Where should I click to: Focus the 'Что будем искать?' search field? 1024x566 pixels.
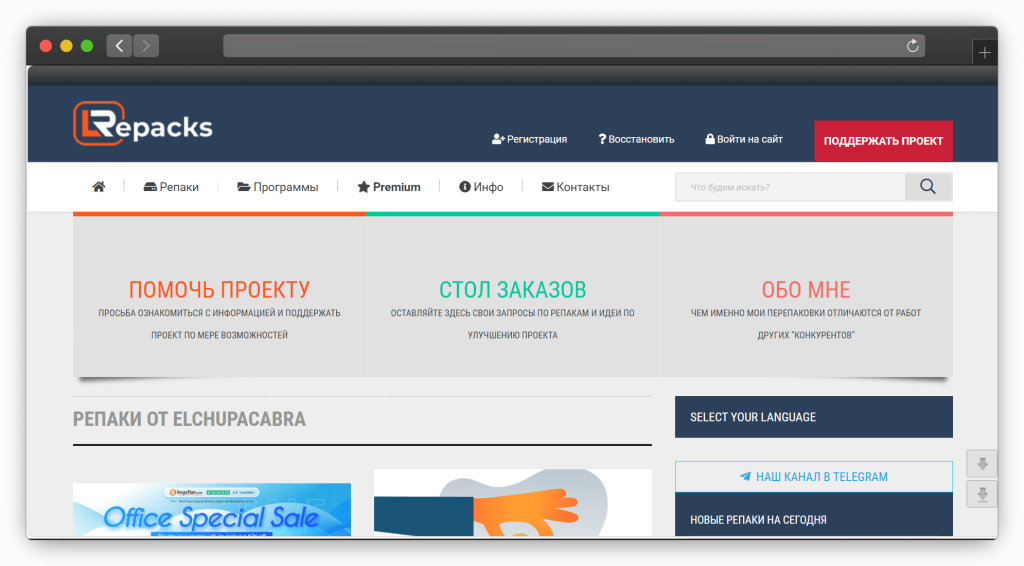coord(790,187)
